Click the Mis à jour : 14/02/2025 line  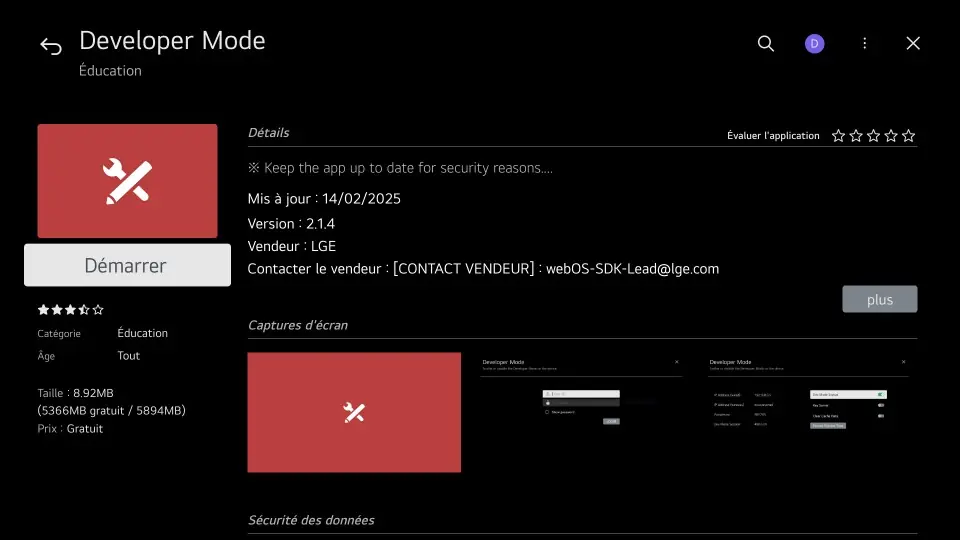point(324,198)
